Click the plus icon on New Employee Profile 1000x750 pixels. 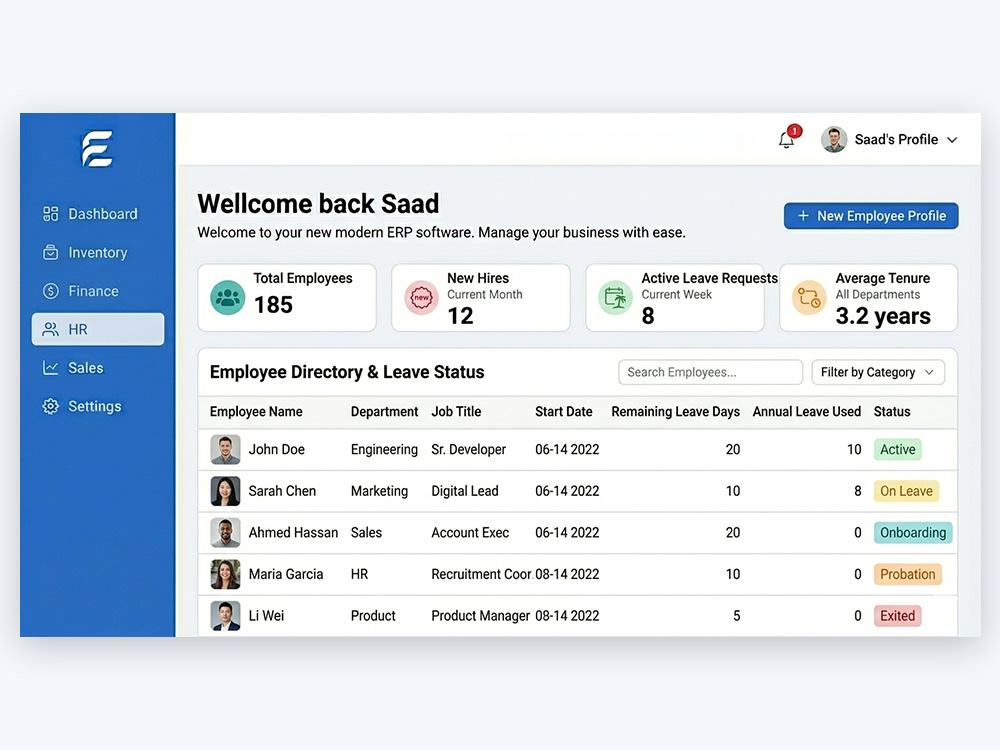coord(804,216)
